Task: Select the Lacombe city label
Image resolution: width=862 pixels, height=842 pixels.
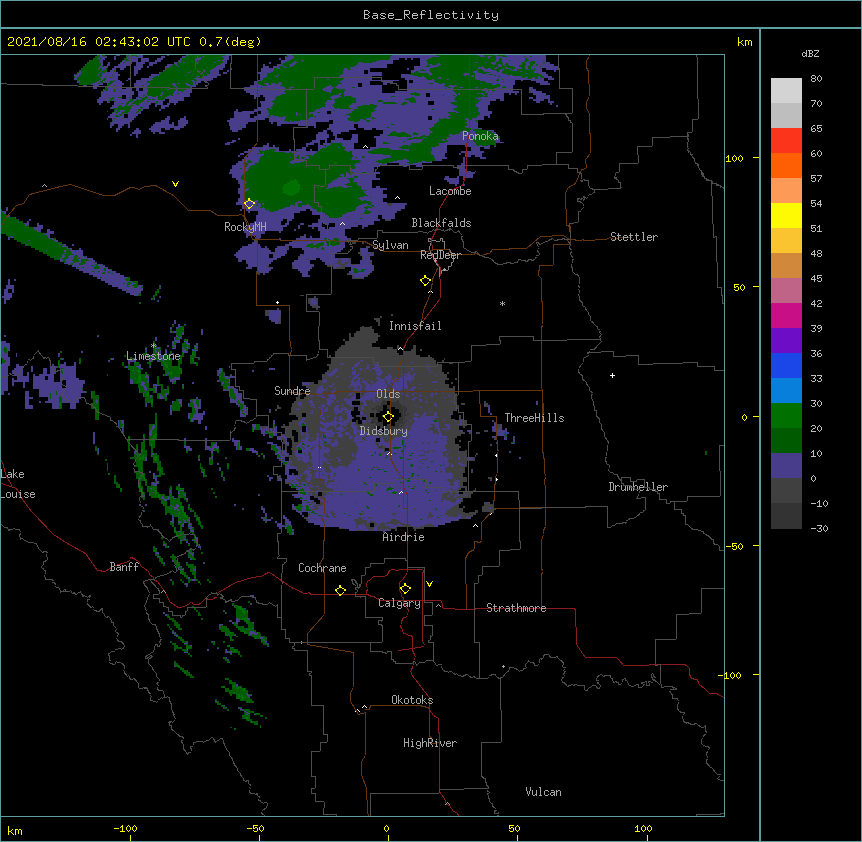Action: point(450,191)
